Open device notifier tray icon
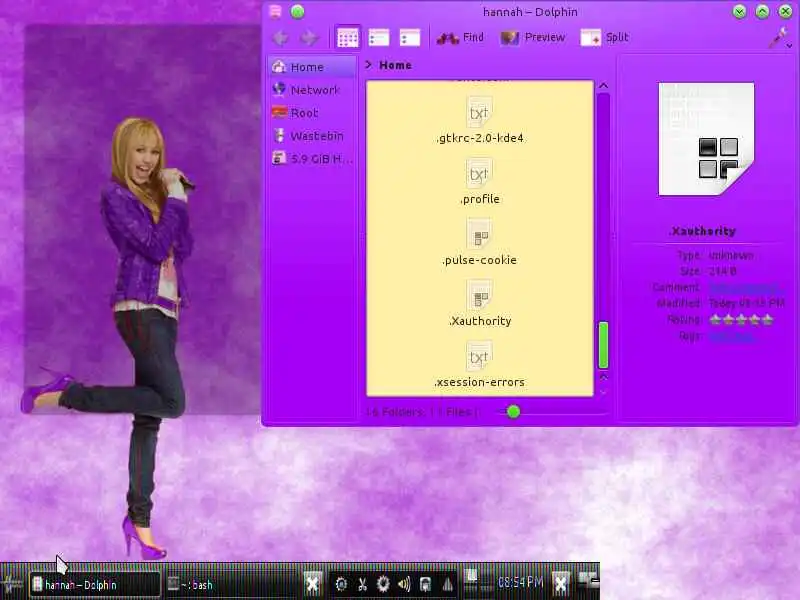The height and width of the screenshot is (600, 800). (425, 584)
